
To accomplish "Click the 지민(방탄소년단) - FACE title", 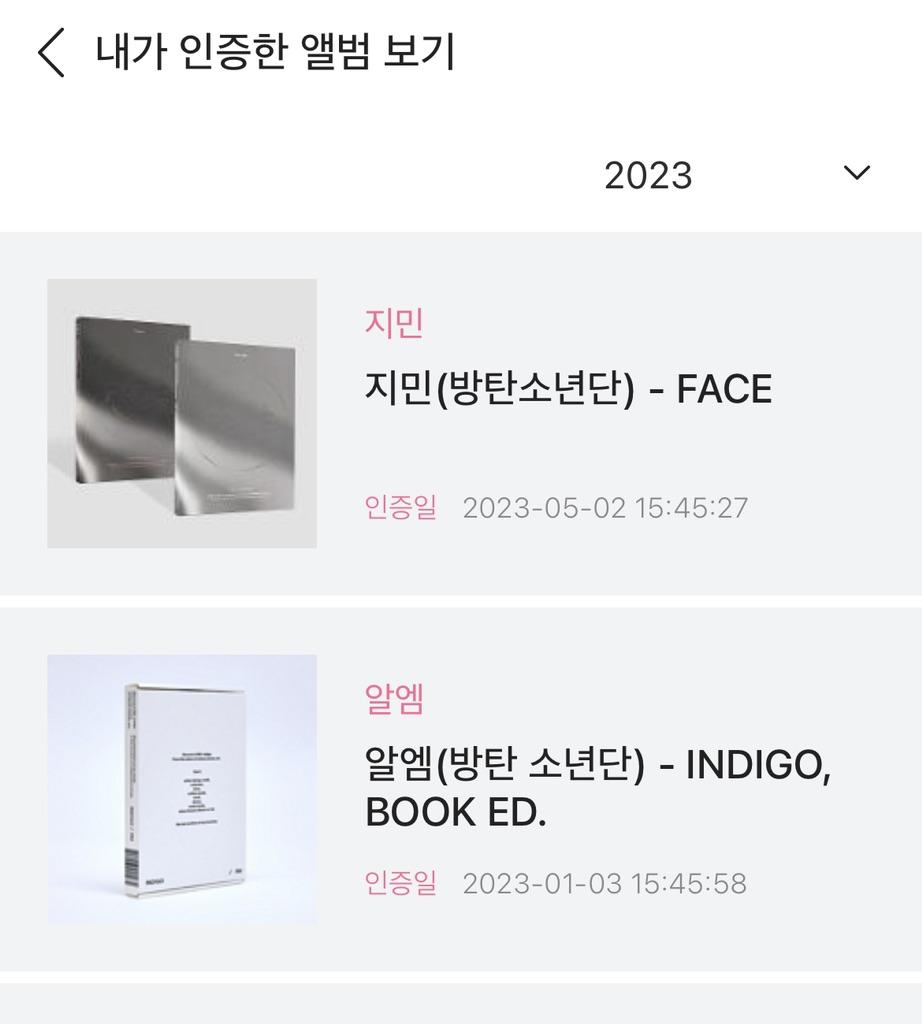I will click(568, 389).
